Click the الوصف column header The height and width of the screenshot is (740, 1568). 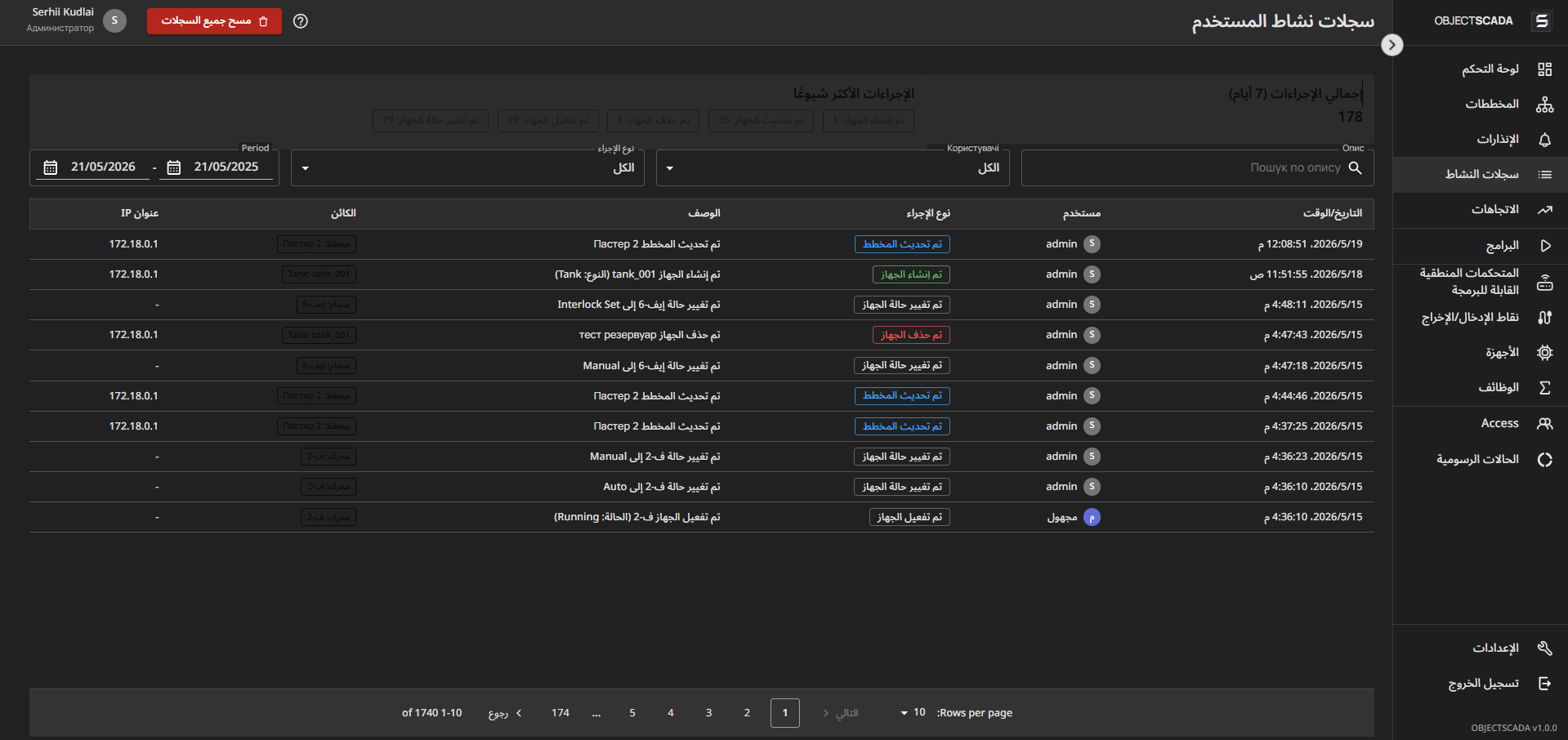(x=704, y=213)
